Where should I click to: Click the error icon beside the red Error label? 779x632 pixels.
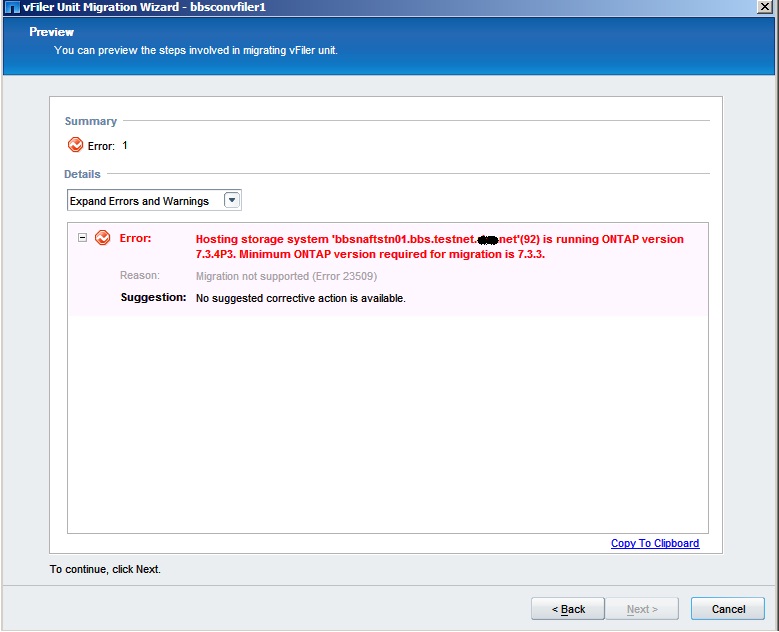pyautogui.click(x=102, y=238)
